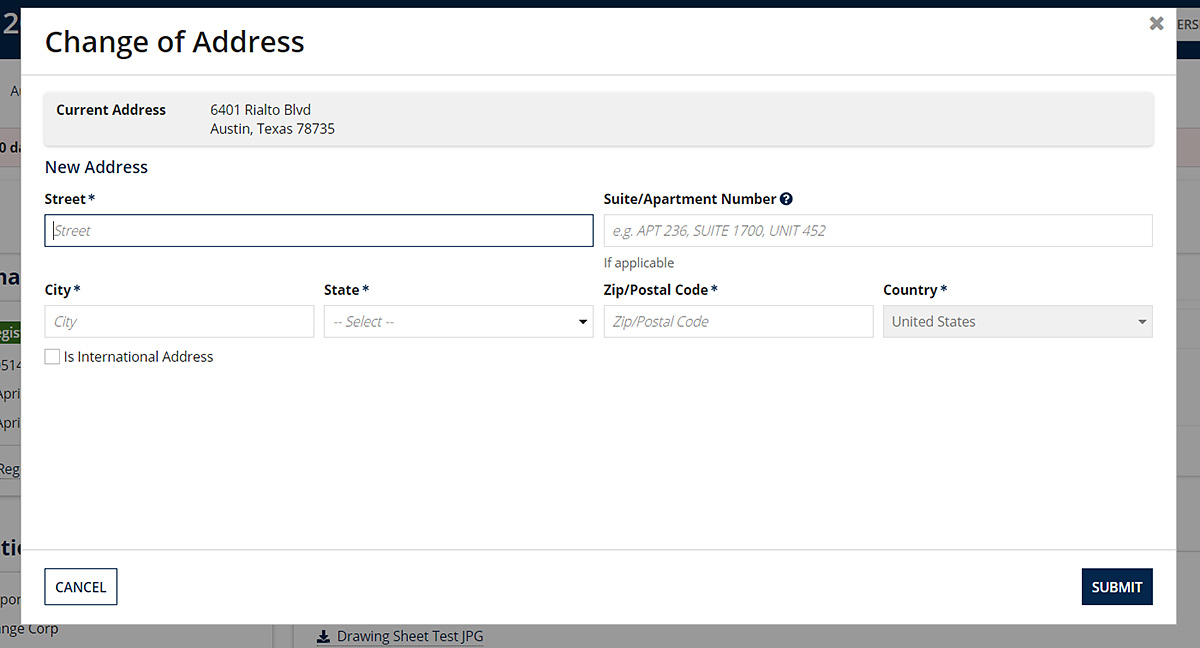Click the Suite/Apartment Number help icon
Viewport: 1200px width, 648px height.
pyautogui.click(x=786, y=199)
